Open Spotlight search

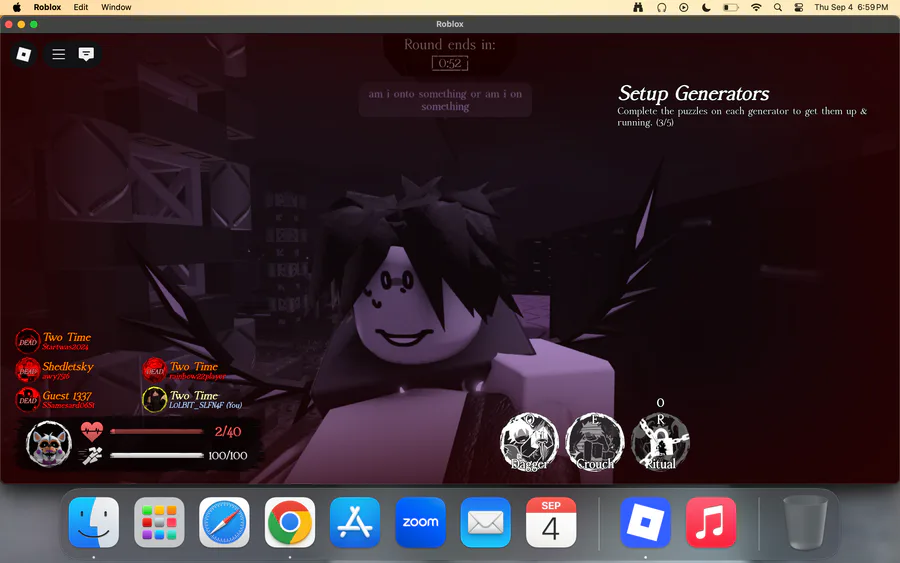(x=778, y=7)
